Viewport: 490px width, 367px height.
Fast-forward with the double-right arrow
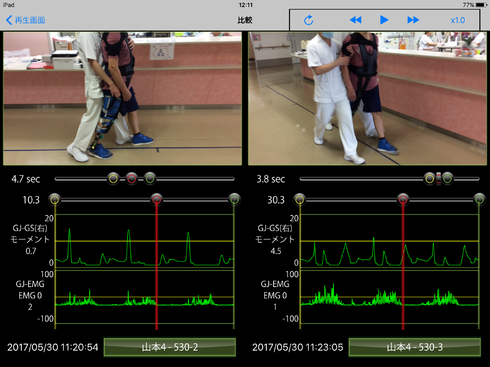[x=413, y=20]
